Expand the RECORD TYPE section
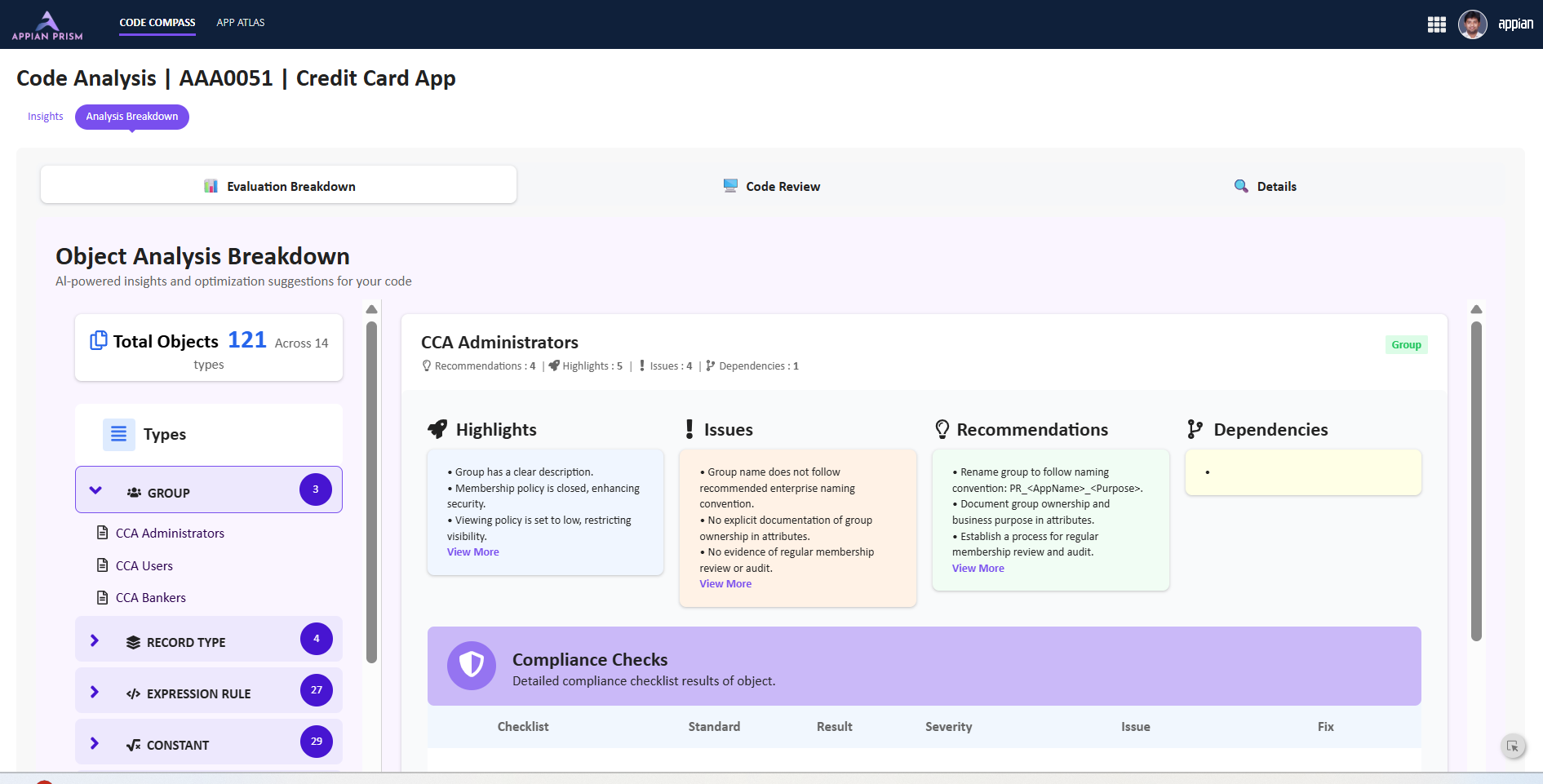Image resolution: width=1543 pixels, height=784 pixels. tap(95, 640)
